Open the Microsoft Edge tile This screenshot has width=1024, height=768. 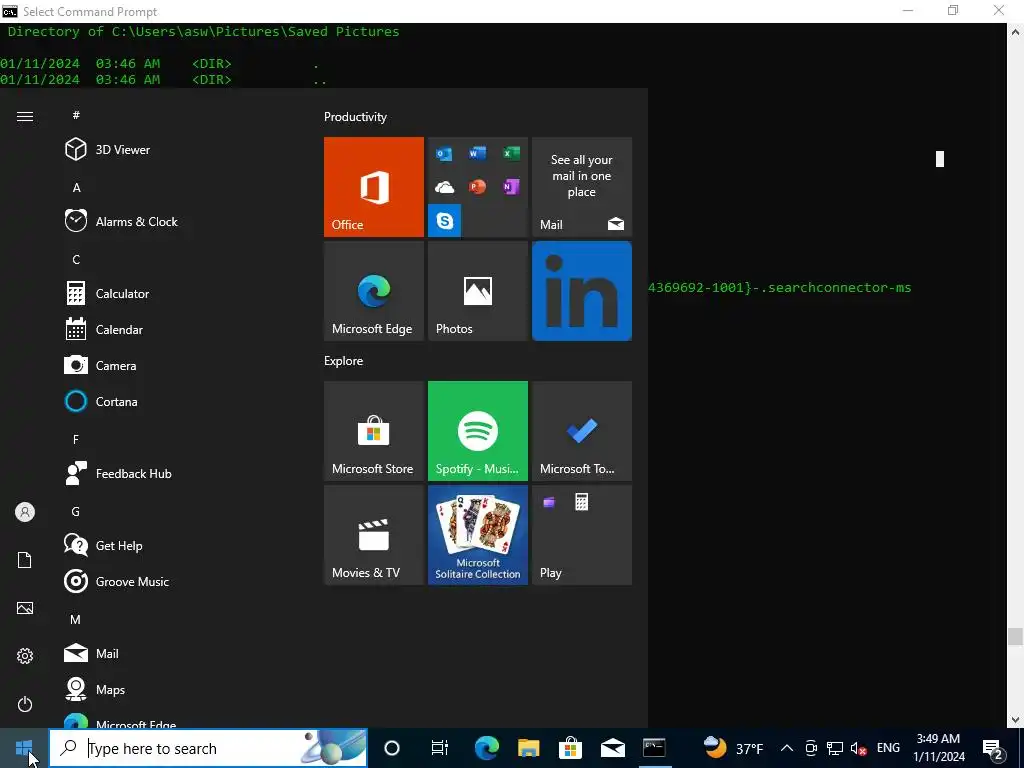coord(374,291)
